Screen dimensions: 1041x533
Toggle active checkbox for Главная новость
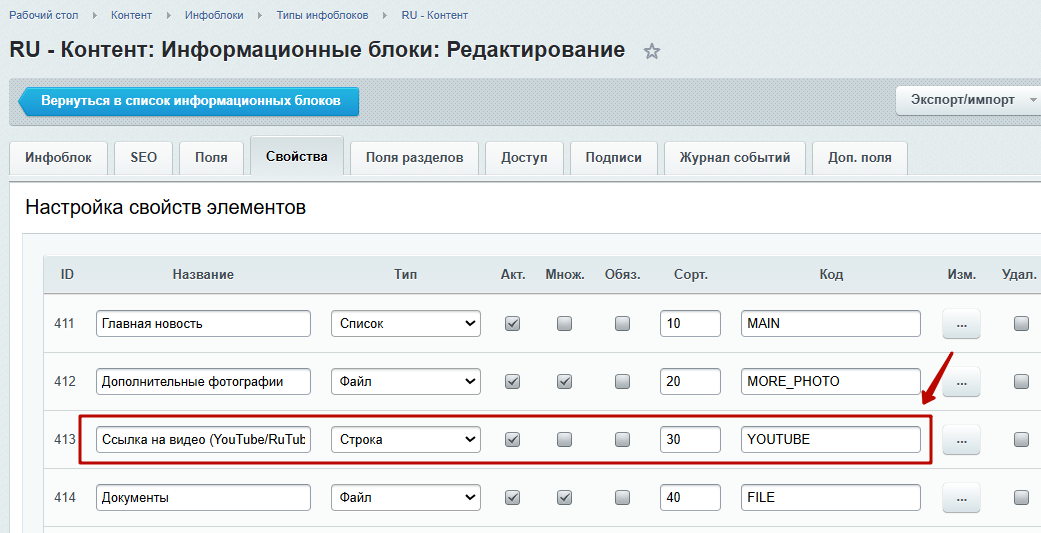tap(513, 324)
